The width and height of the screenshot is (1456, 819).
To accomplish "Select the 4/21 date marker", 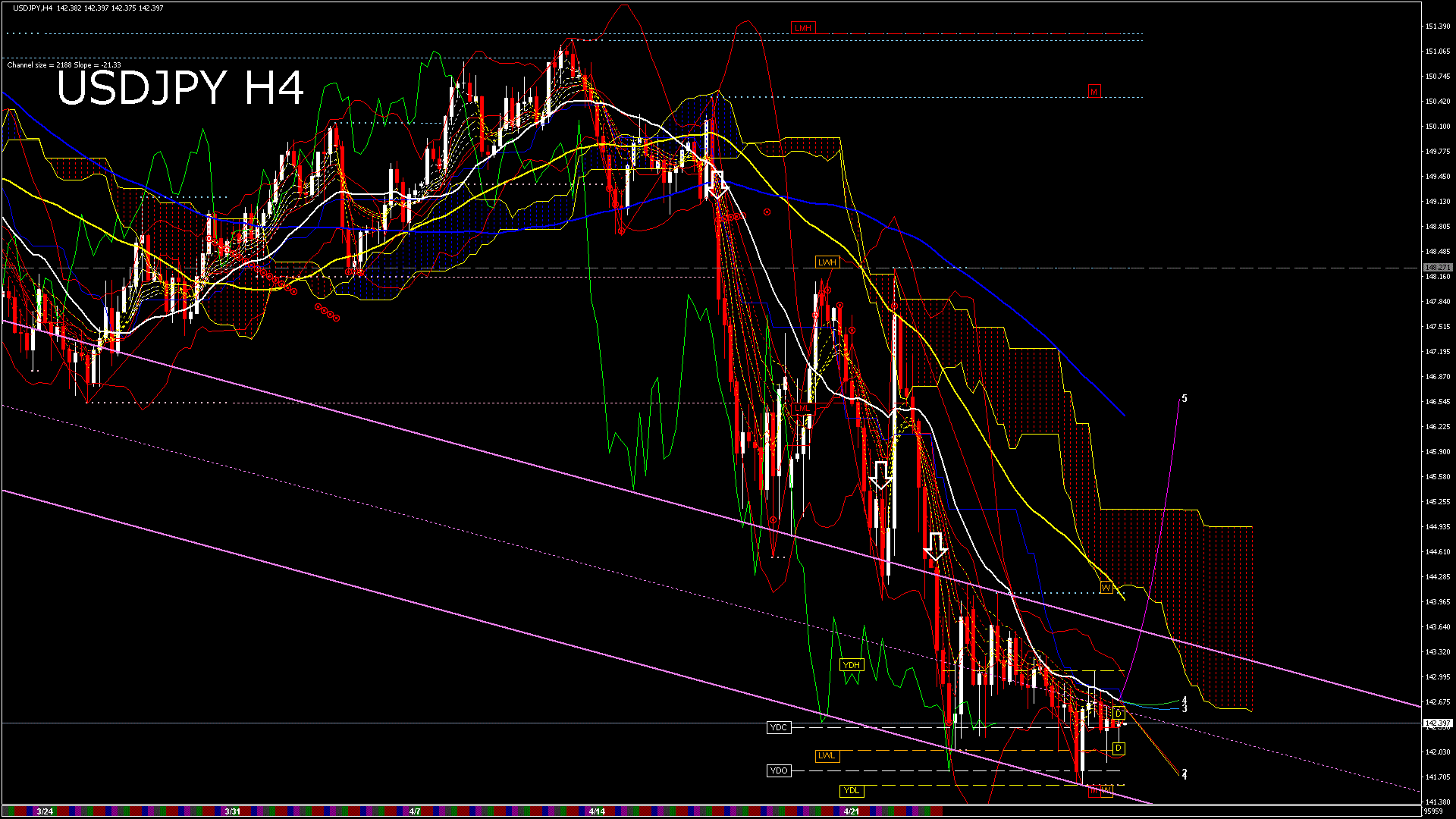I will 852,811.
